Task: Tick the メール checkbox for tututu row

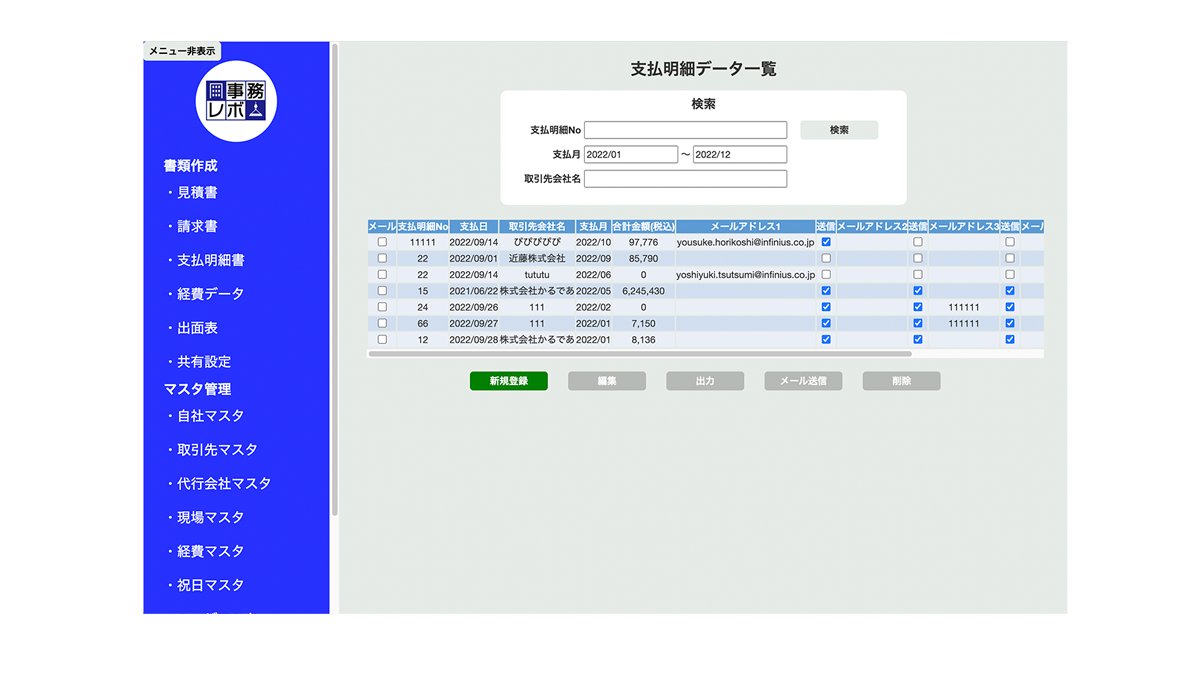Action: tap(382, 274)
